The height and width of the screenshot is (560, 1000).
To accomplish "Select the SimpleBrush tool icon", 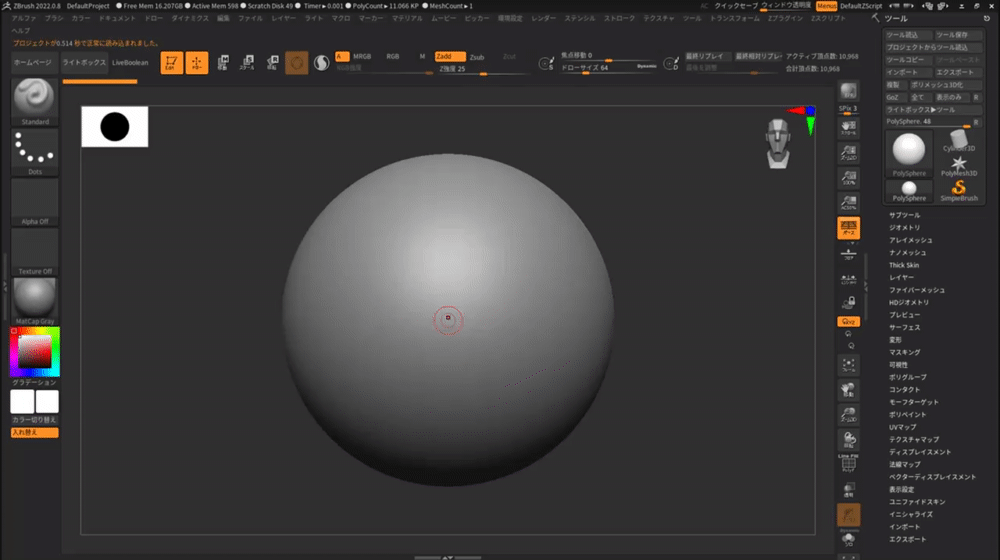I will tap(958, 187).
